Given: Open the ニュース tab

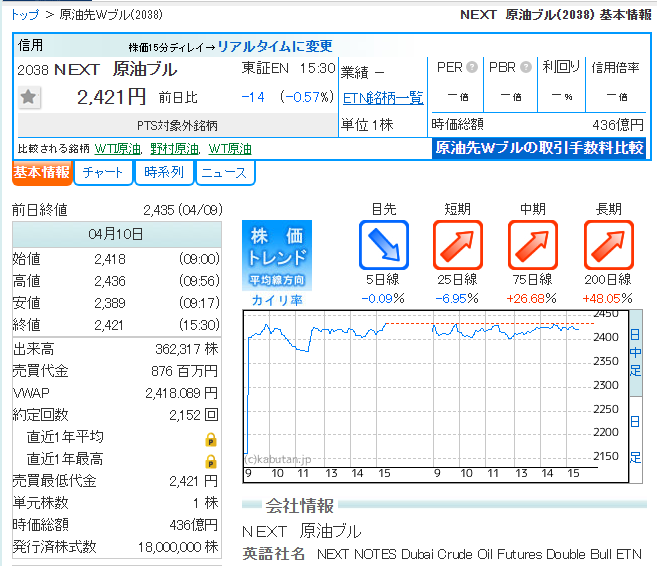Looking at the screenshot, I should (x=225, y=173).
